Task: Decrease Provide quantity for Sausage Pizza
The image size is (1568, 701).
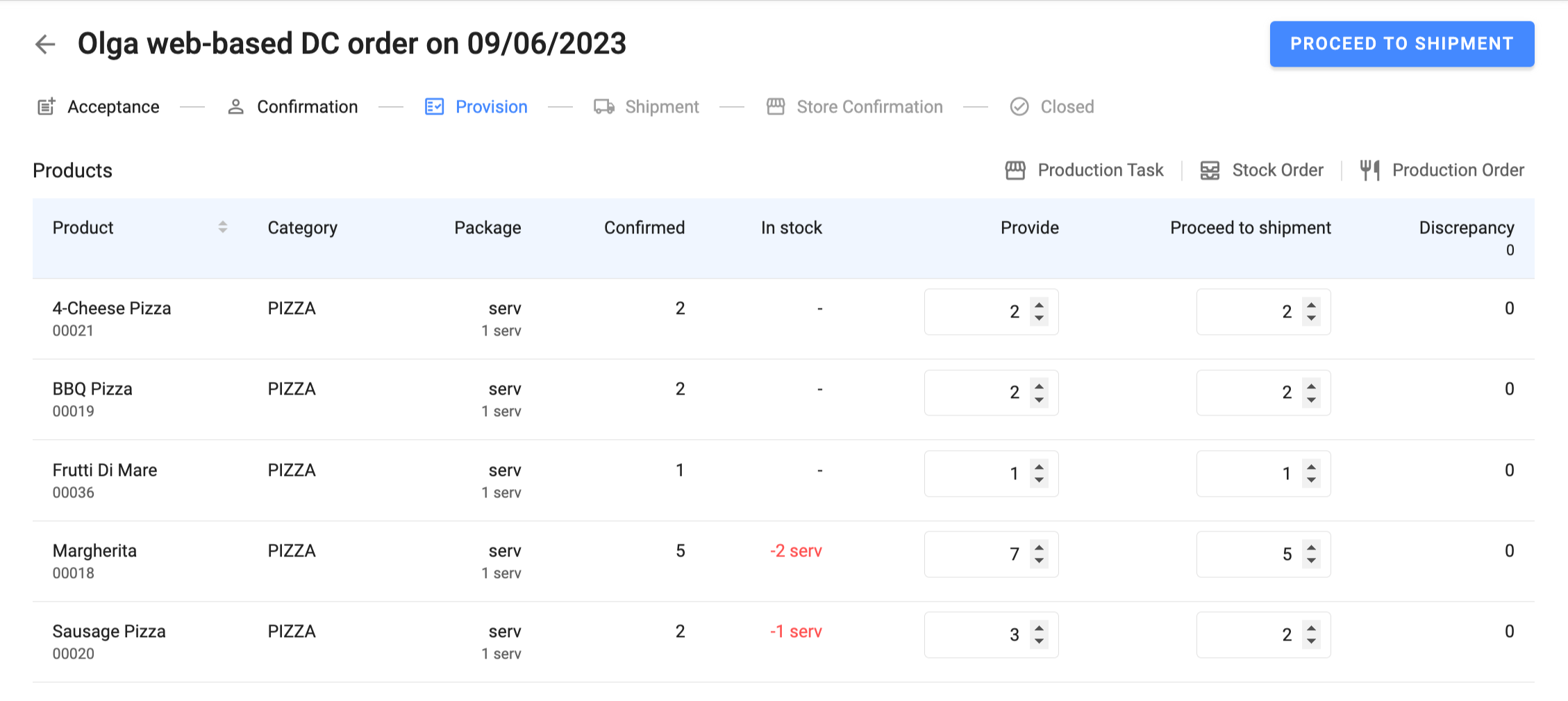Action: (x=1039, y=641)
